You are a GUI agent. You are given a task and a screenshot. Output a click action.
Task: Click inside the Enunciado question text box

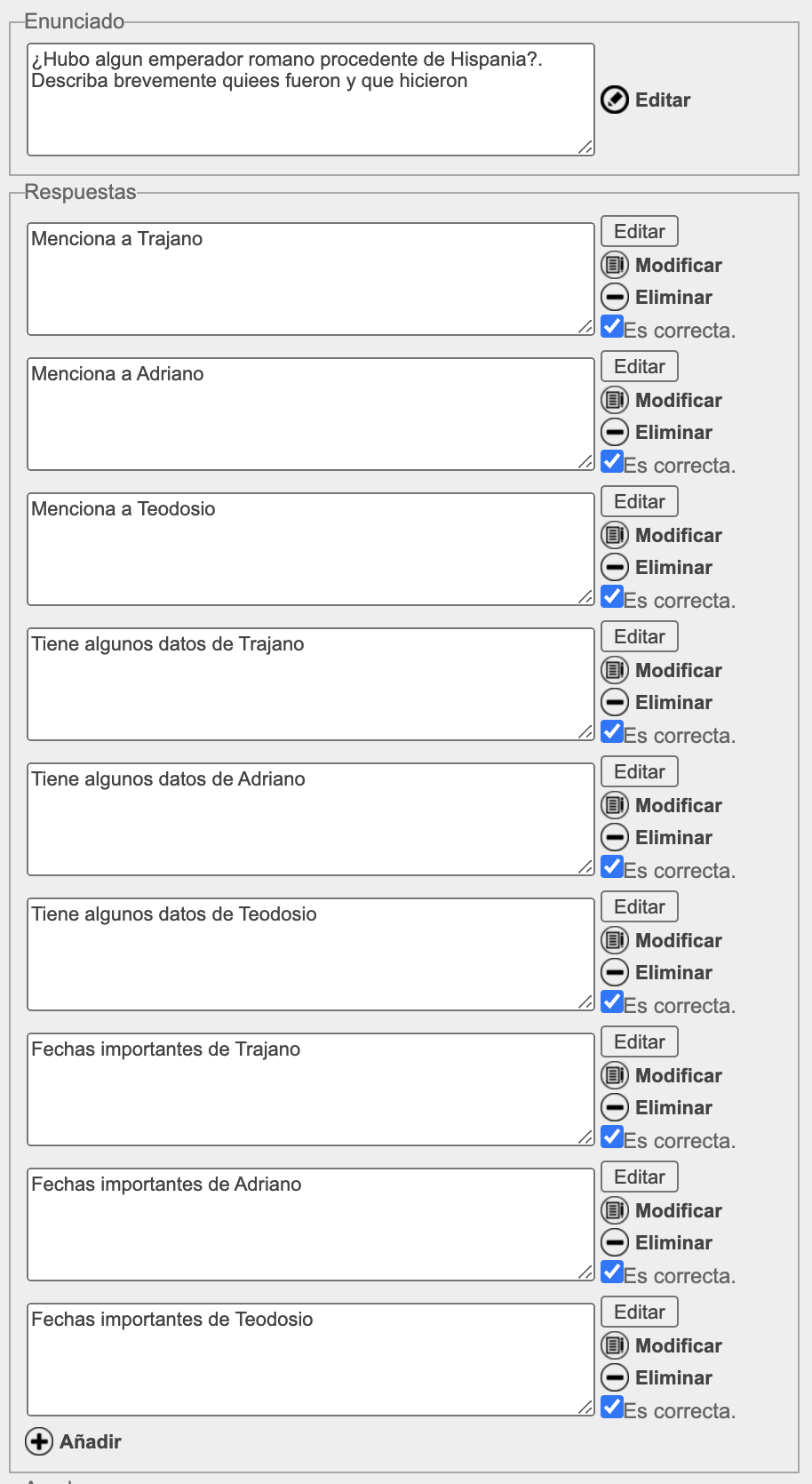click(310, 100)
